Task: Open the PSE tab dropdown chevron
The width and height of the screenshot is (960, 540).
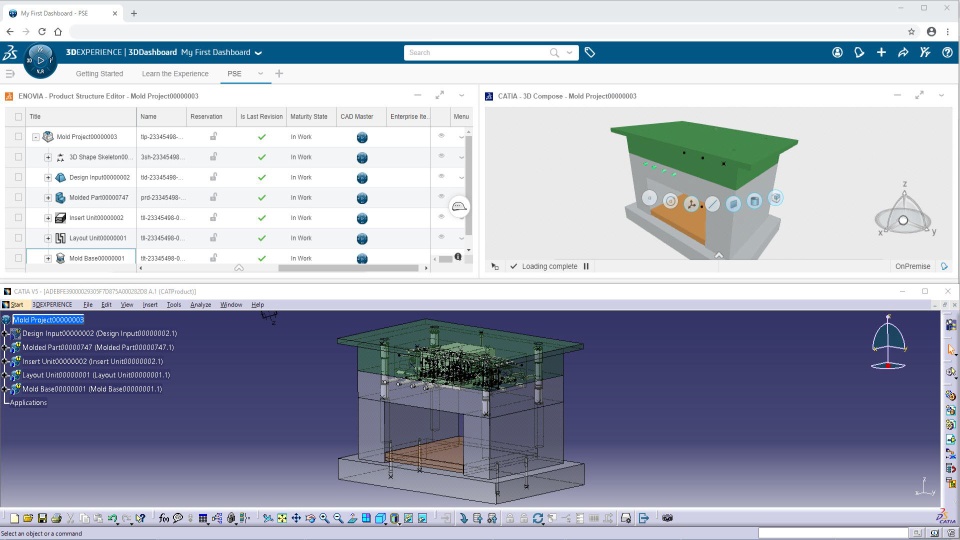Action: (x=260, y=73)
